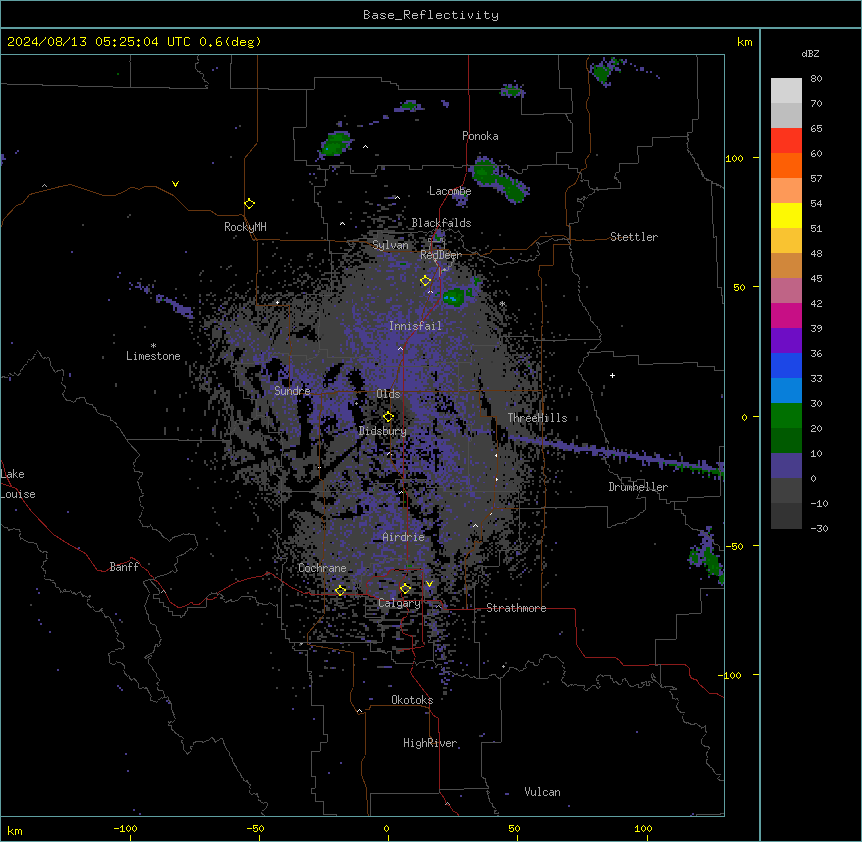Click the yellow diamond marker above RockyMH
862x842 pixels.
[249, 204]
